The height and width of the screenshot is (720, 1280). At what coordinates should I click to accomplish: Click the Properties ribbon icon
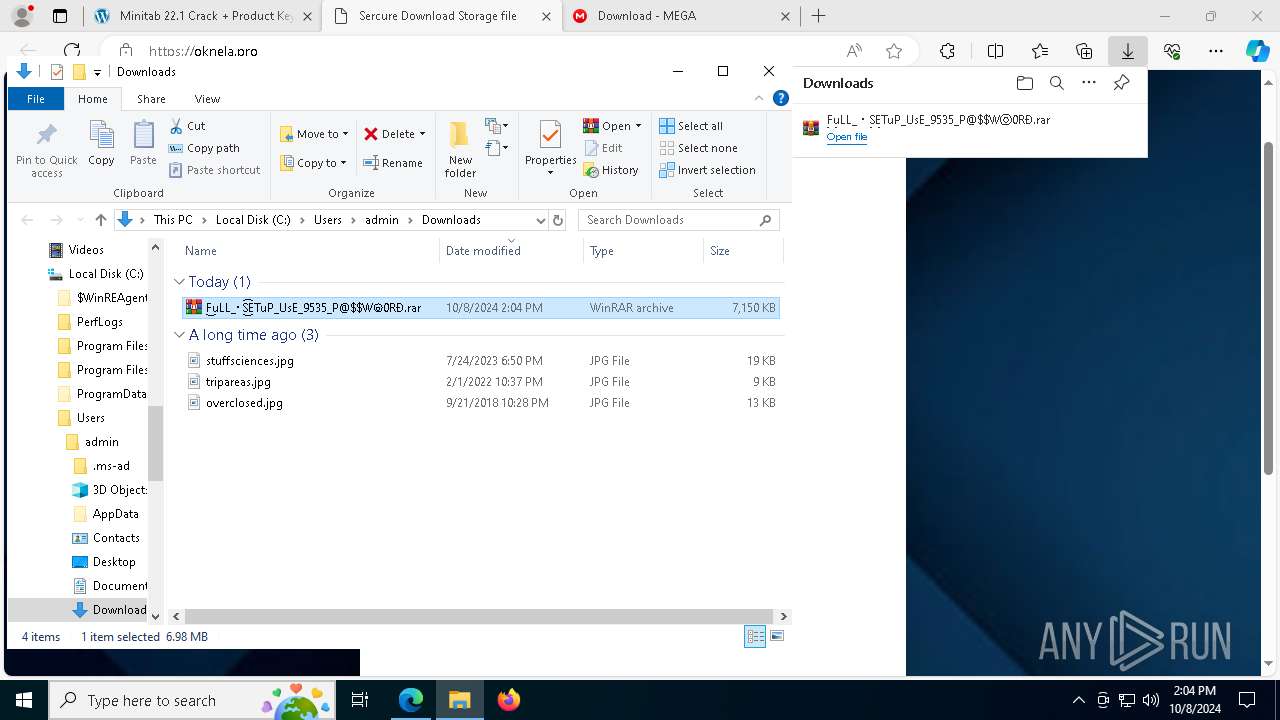[x=550, y=135]
